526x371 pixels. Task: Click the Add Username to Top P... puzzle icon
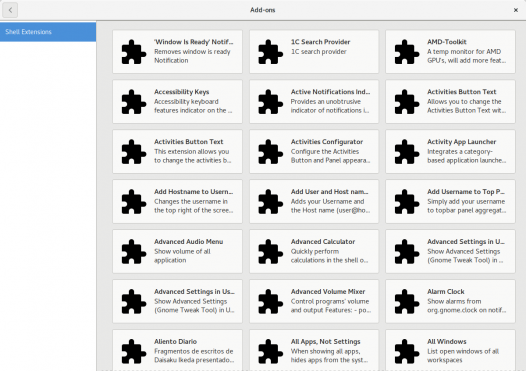click(x=407, y=202)
